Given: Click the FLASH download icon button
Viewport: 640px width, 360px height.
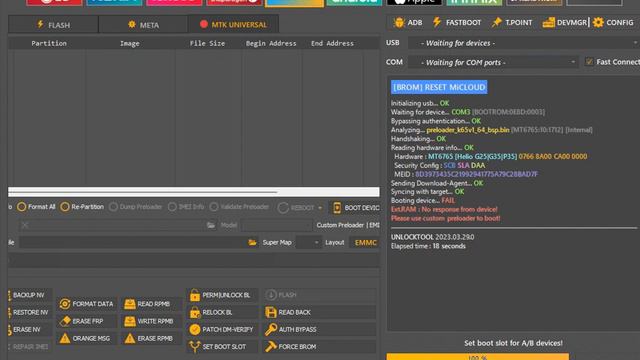Looking at the screenshot, I should [320, 295].
